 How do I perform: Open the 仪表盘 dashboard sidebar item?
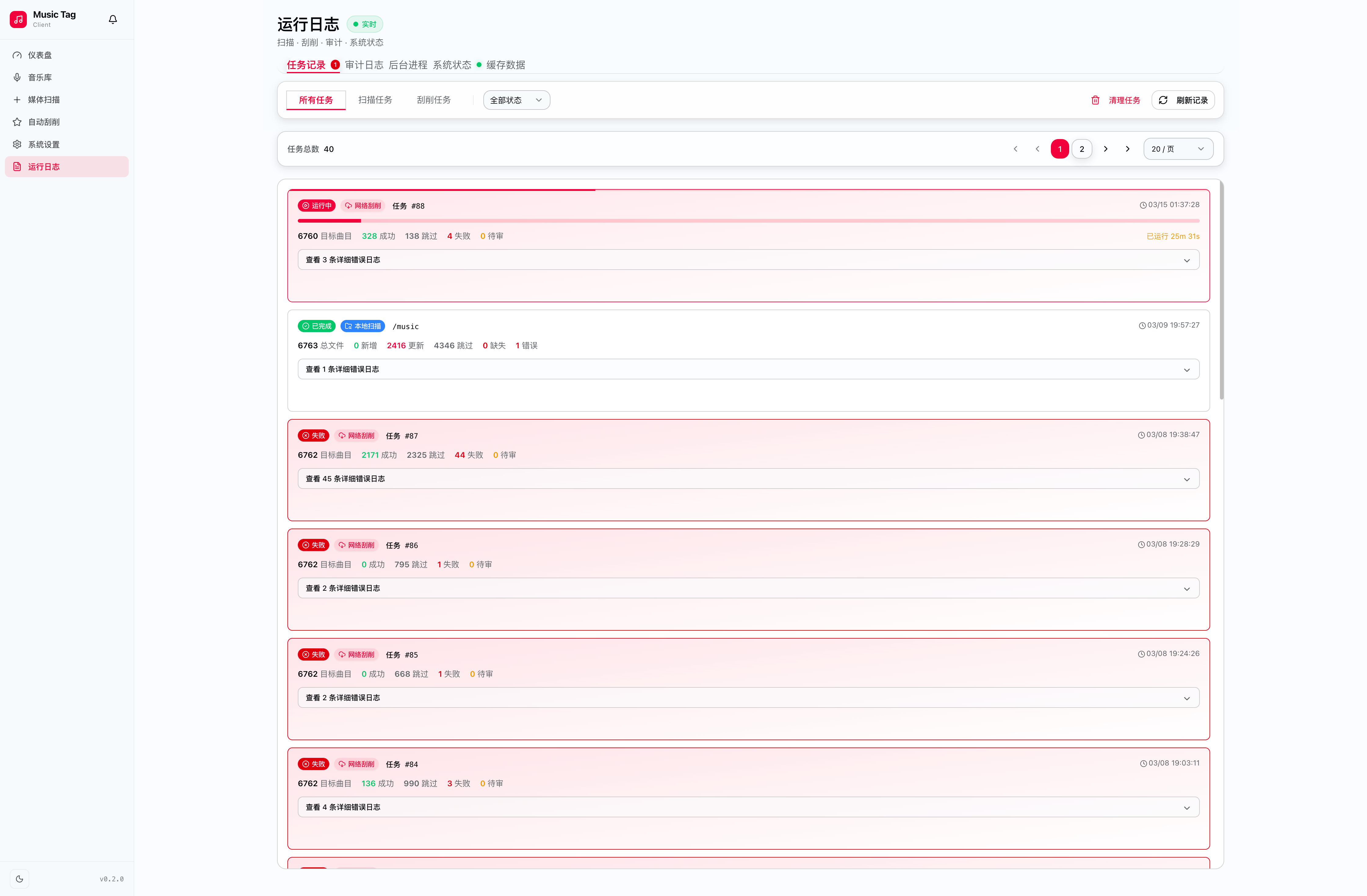point(40,55)
